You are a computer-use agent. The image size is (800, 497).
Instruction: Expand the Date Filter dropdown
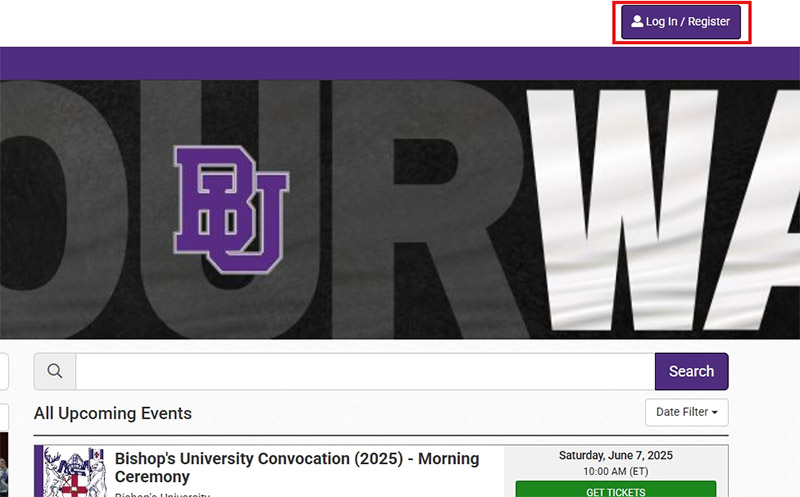[x=687, y=412]
